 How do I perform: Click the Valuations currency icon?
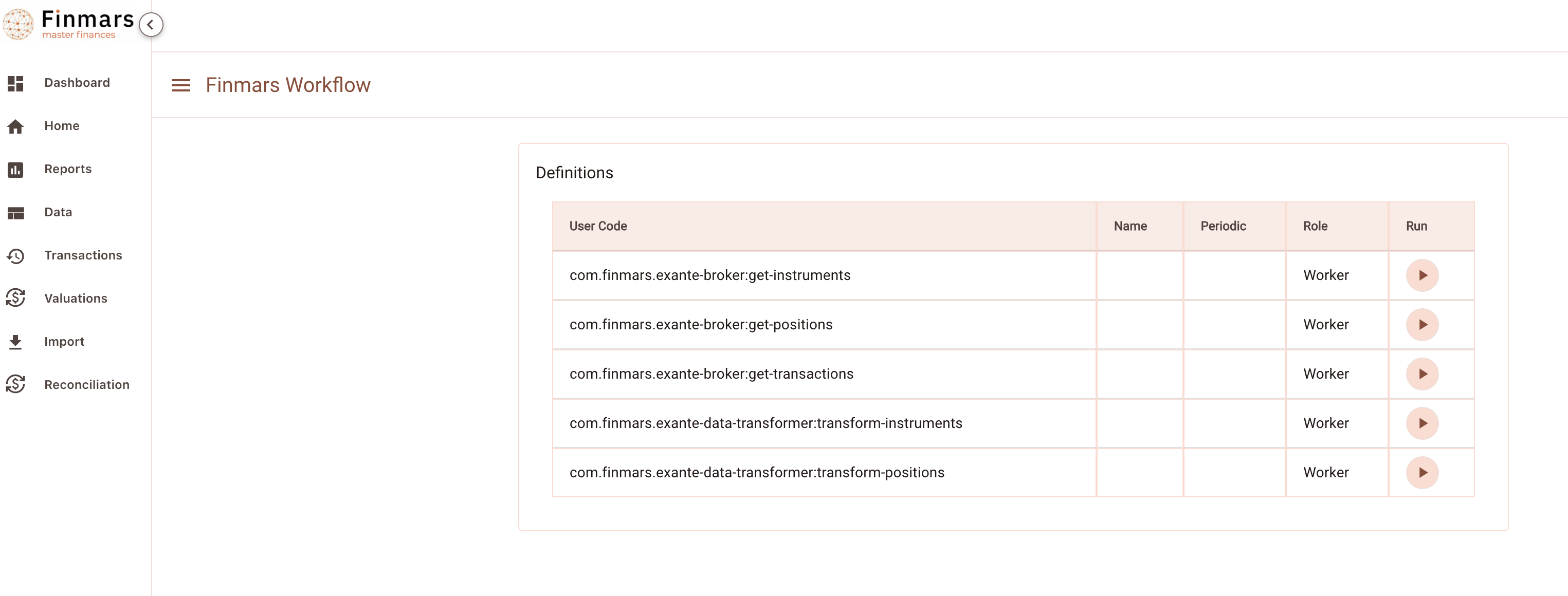point(15,298)
